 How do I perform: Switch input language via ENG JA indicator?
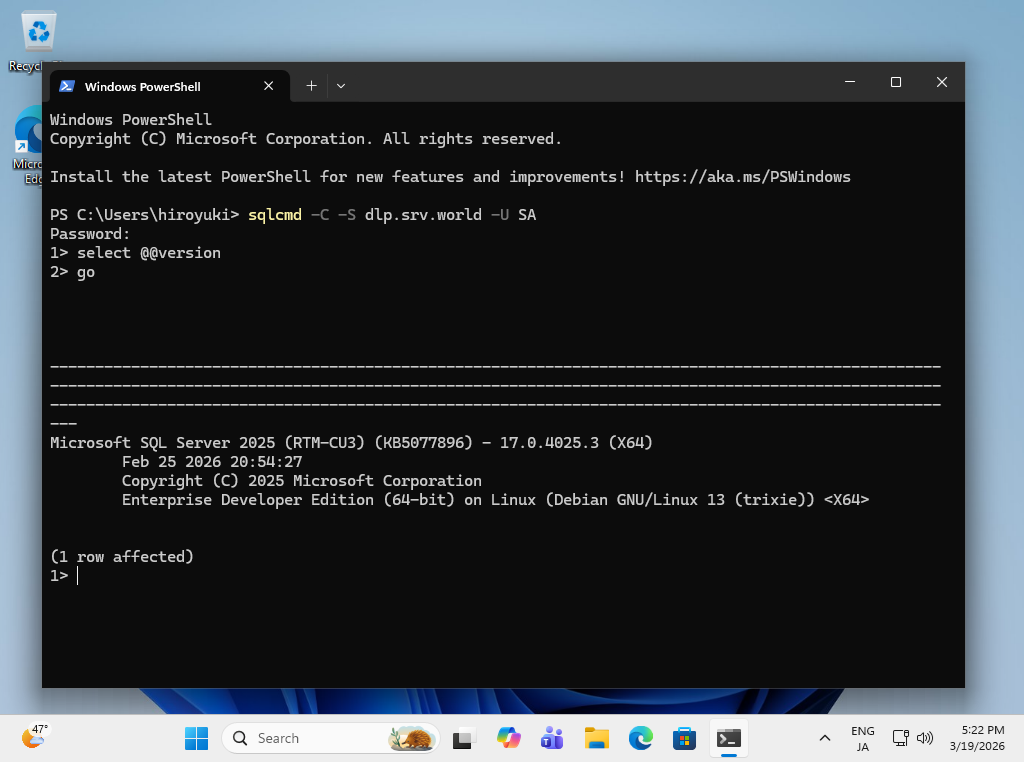[x=863, y=738]
